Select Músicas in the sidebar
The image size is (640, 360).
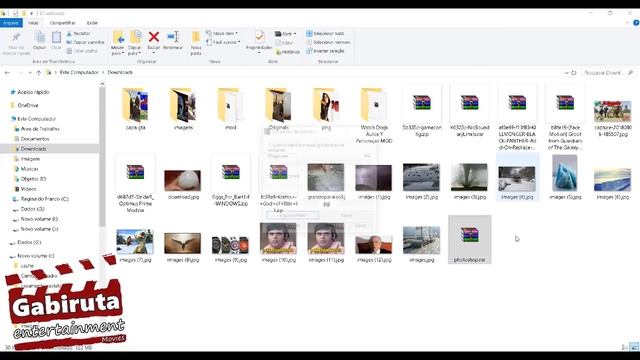[x=29, y=169]
